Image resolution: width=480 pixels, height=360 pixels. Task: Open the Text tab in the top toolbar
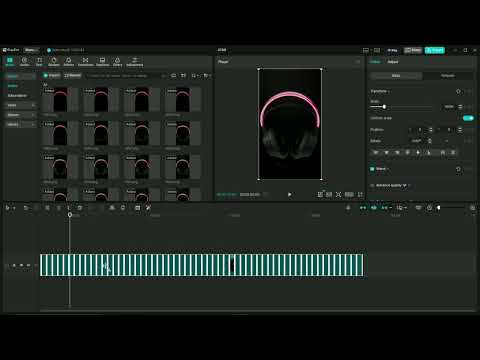(39, 62)
